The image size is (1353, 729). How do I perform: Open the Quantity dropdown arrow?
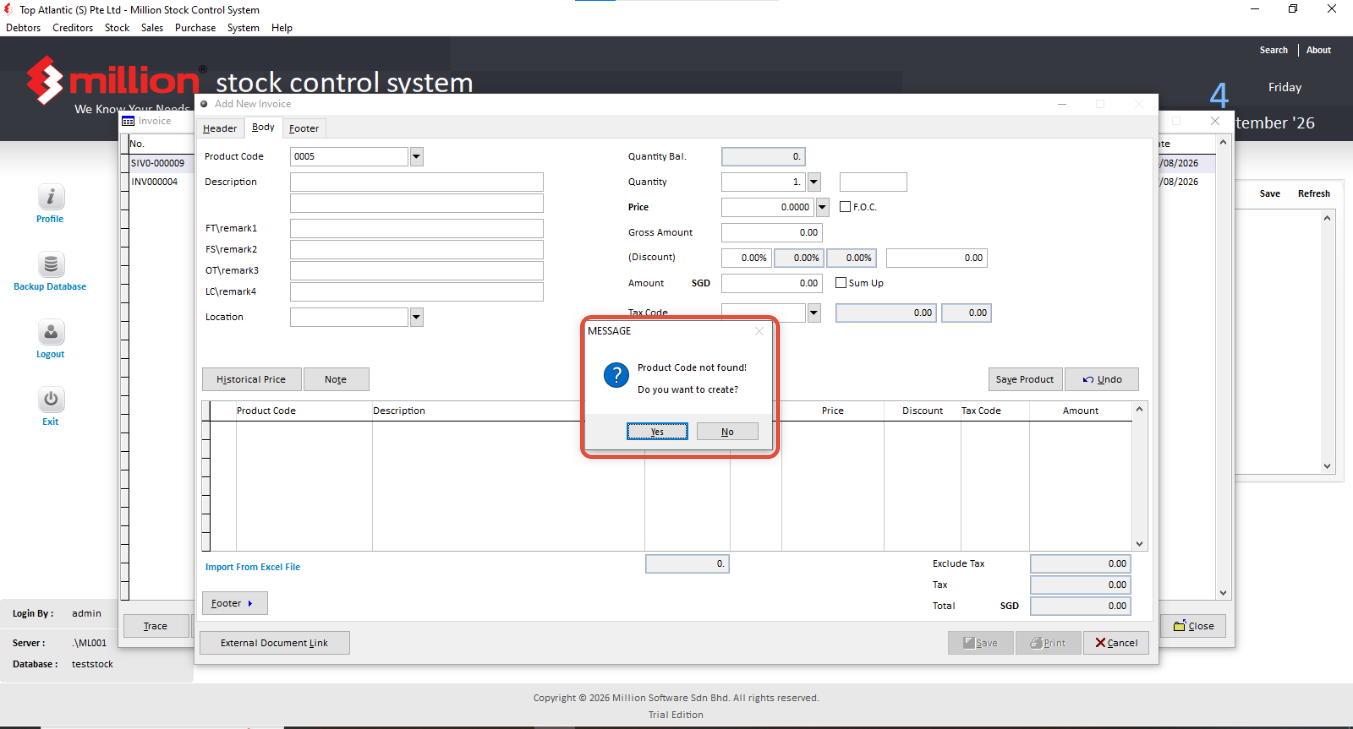tap(814, 182)
